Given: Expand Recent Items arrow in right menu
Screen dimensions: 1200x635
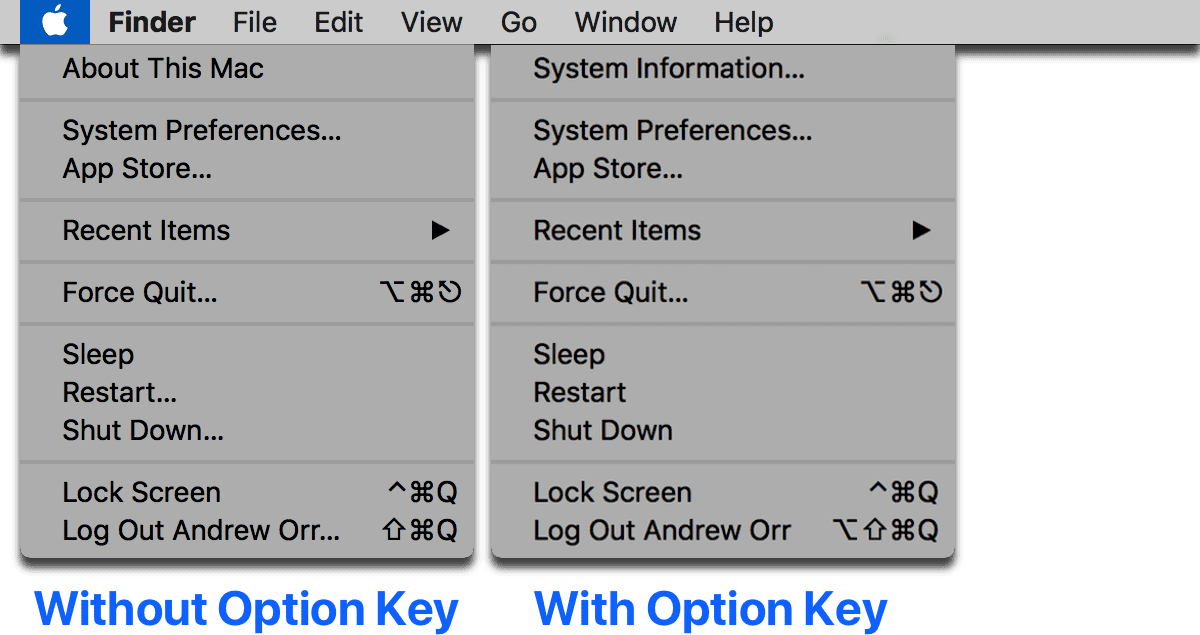Looking at the screenshot, I should coord(921,231).
